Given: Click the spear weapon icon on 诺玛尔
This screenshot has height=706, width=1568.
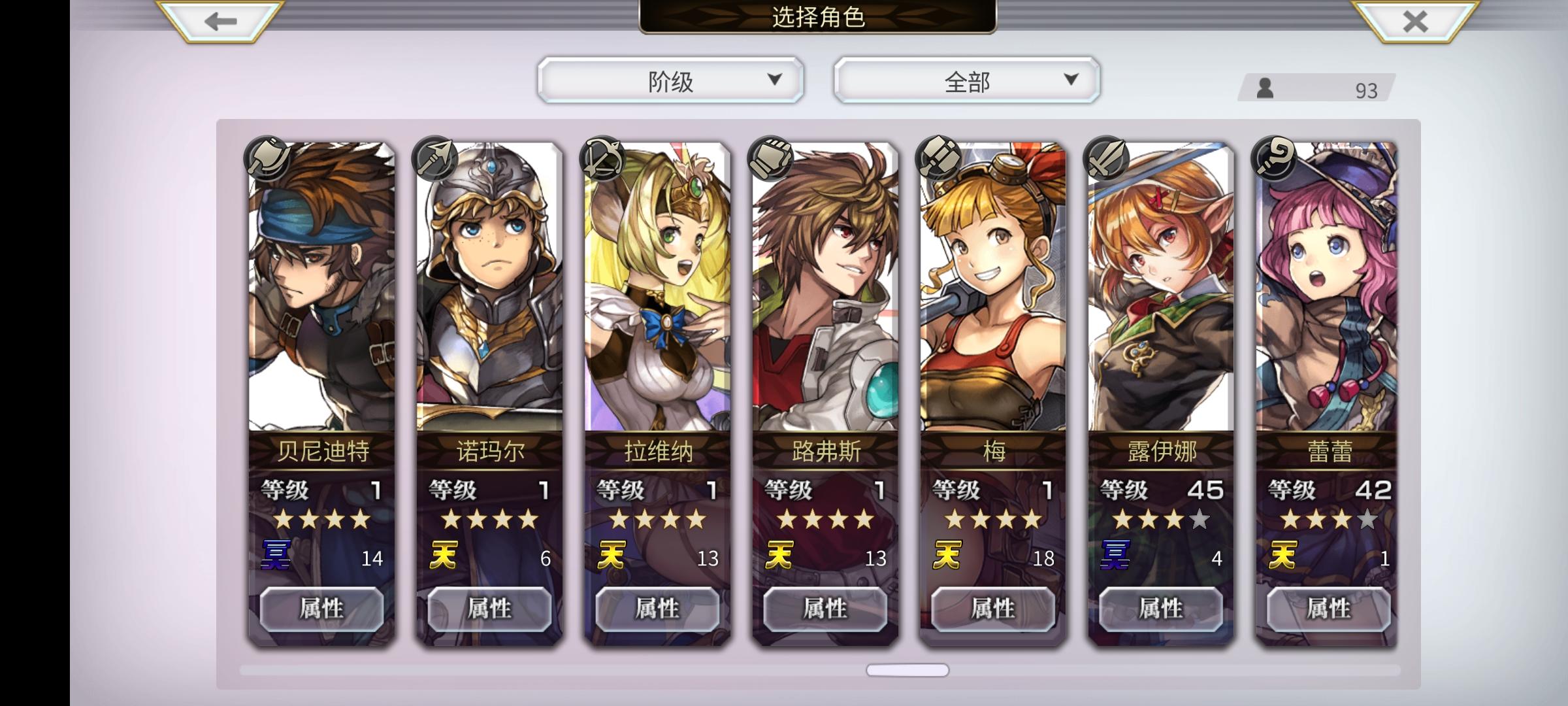Looking at the screenshot, I should 435,158.
